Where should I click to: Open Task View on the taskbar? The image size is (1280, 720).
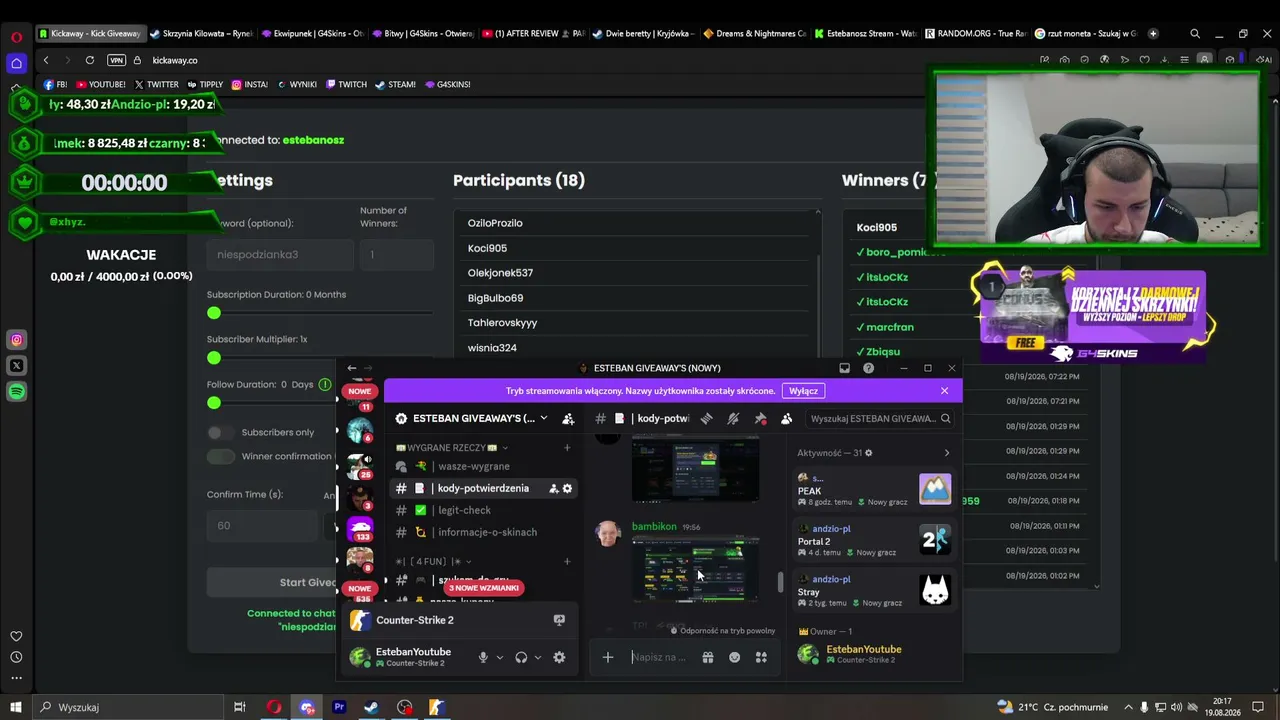point(239,707)
